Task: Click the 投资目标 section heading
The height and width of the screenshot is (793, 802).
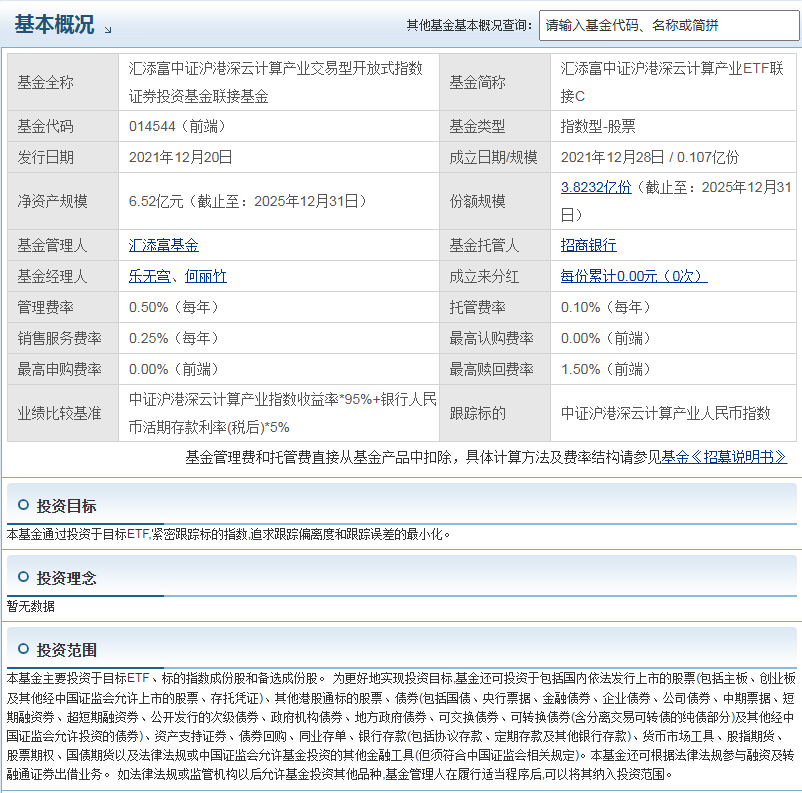Action: (x=66, y=506)
